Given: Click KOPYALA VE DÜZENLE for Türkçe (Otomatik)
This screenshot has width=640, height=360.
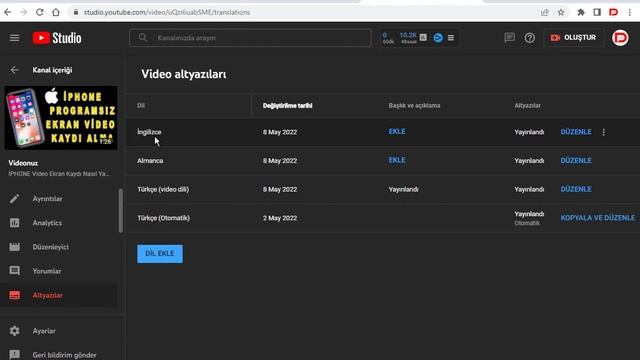Looking at the screenshot, I should (x=598, y=218).
